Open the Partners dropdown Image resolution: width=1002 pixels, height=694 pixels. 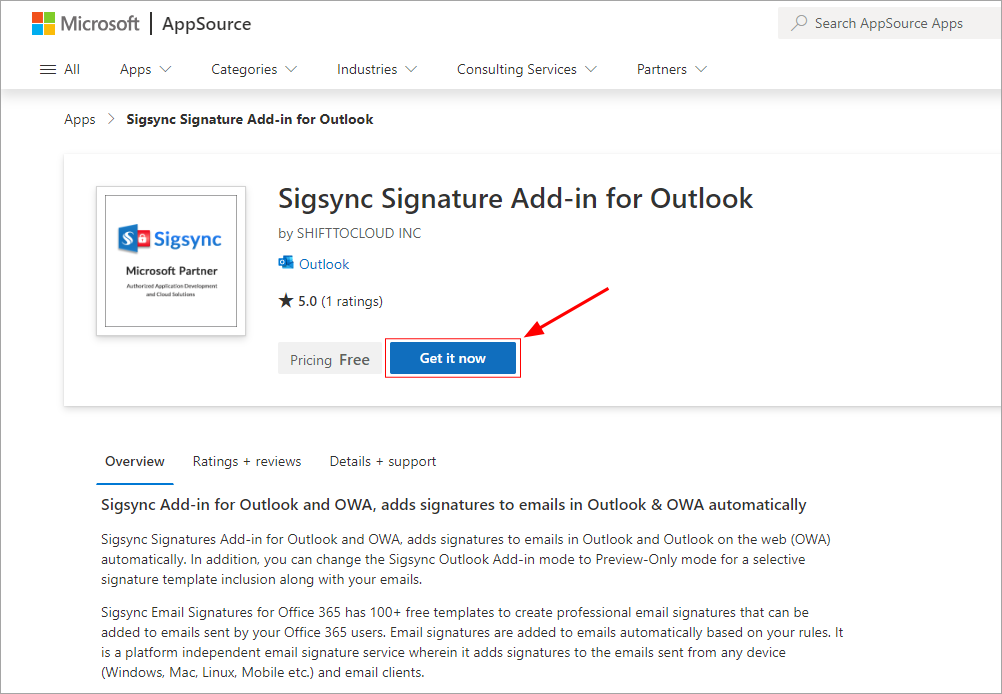pos(672,69)
